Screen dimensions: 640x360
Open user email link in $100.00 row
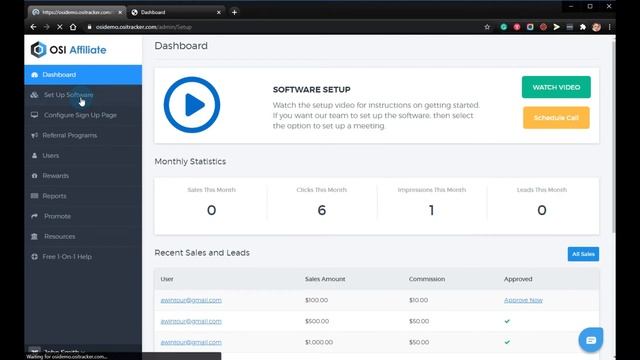[191, 300]
